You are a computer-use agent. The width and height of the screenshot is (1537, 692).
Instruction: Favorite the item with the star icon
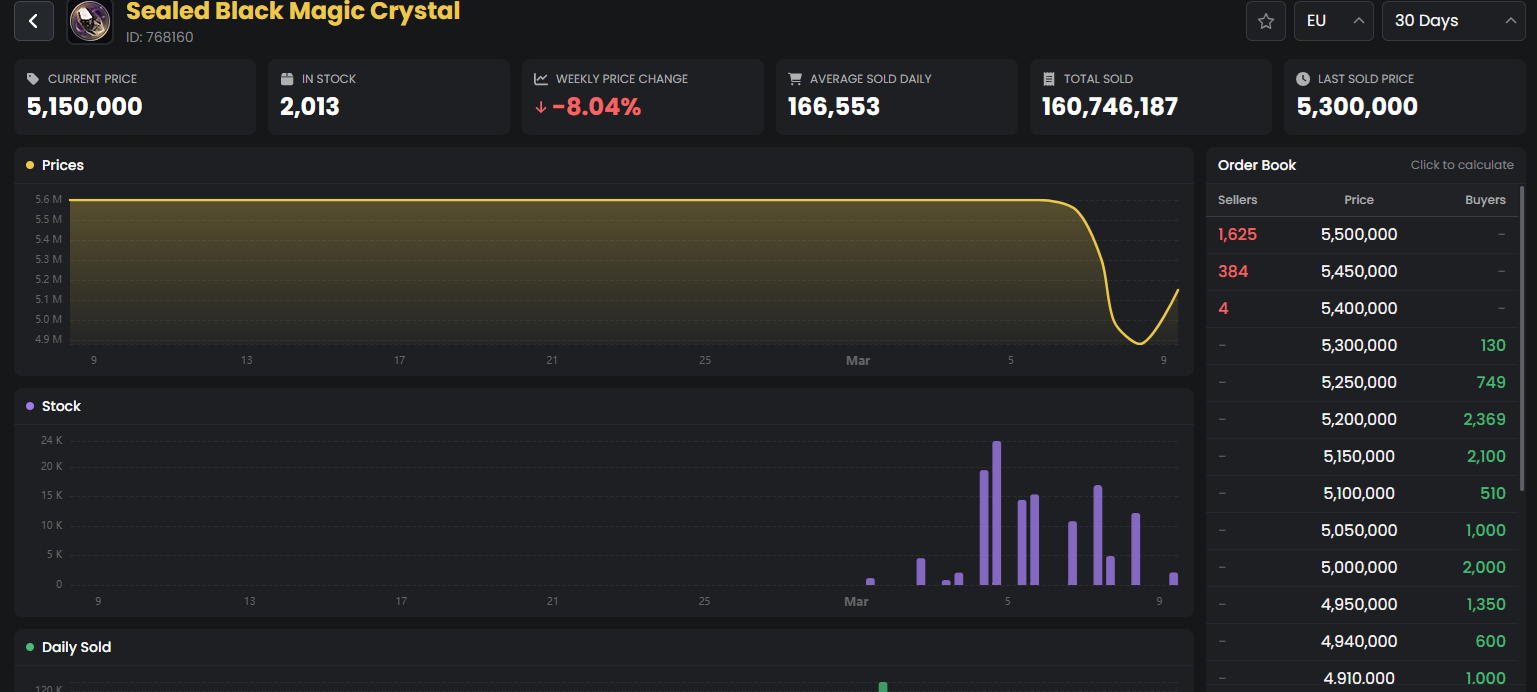(x=1265, y=21)
